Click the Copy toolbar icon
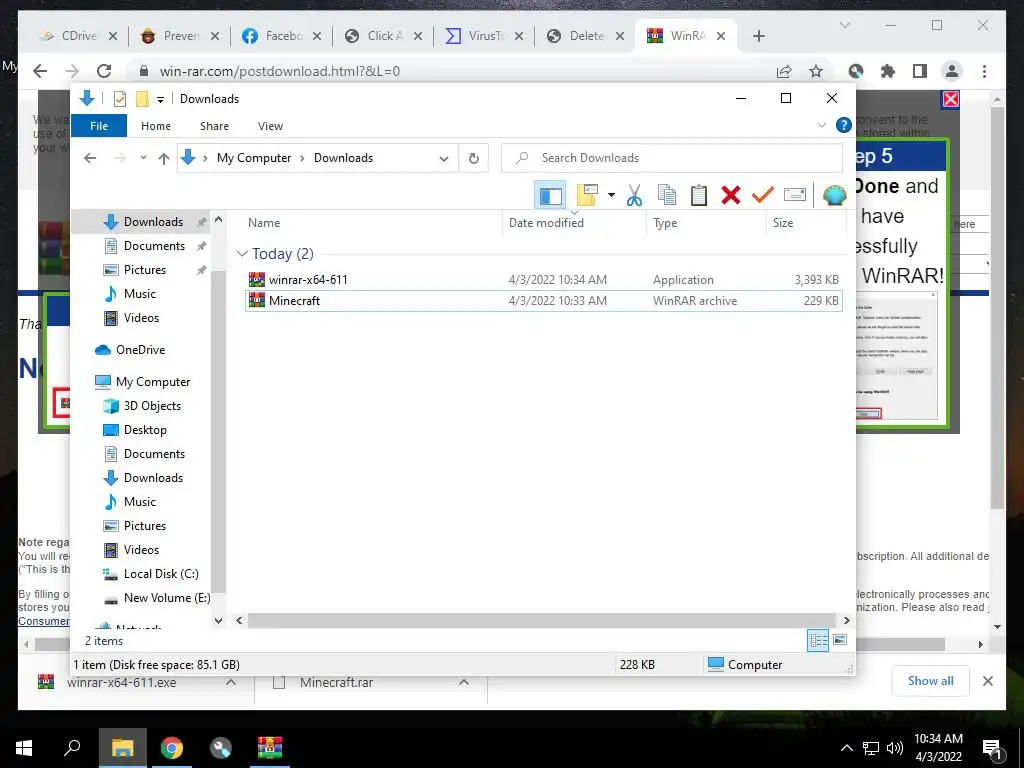Image resolution: width=1024 pixels, height=768 pixels. 667,195
